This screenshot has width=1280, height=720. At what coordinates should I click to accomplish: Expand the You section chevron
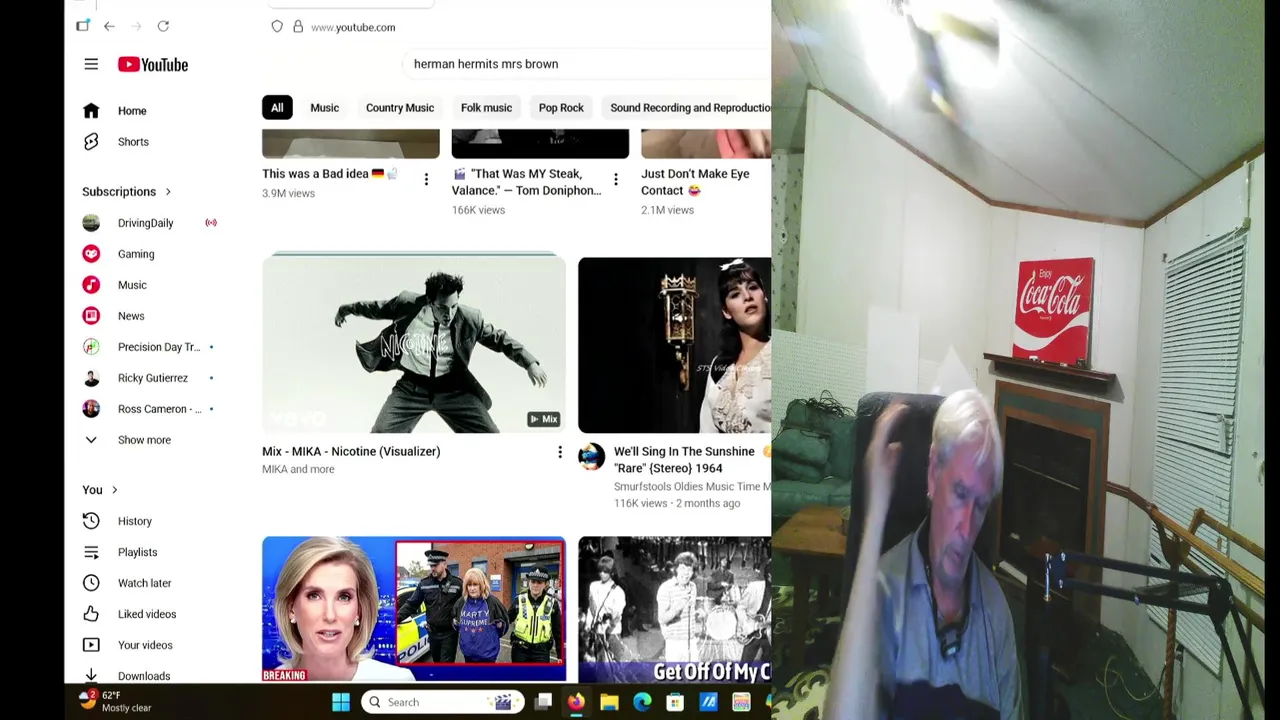[x=114, y=490]
